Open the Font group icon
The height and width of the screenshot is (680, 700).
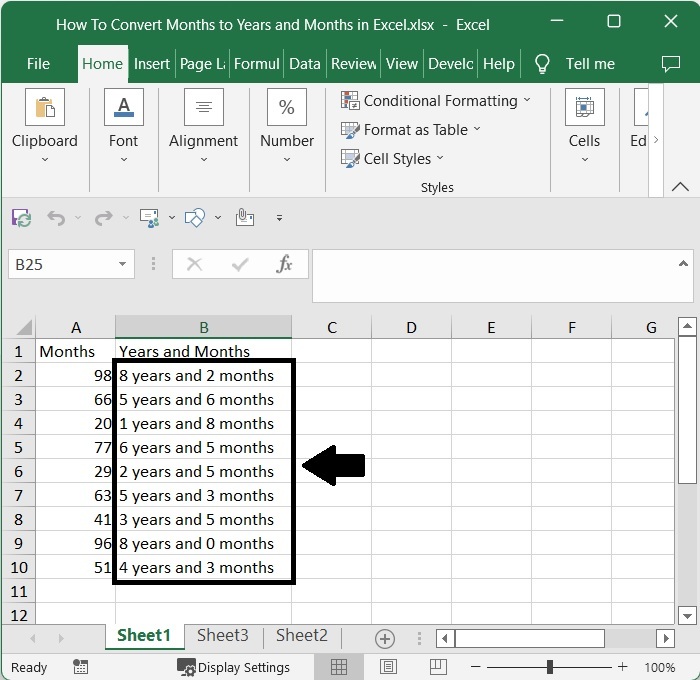[x=124, y=107]
